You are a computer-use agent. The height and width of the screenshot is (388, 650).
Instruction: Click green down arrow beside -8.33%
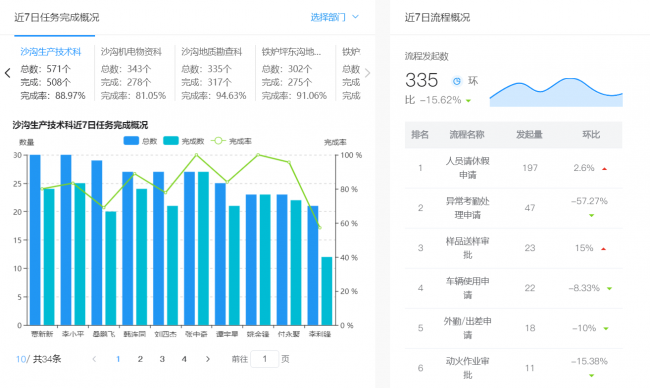pyautogui.click(x=609, y=289)
